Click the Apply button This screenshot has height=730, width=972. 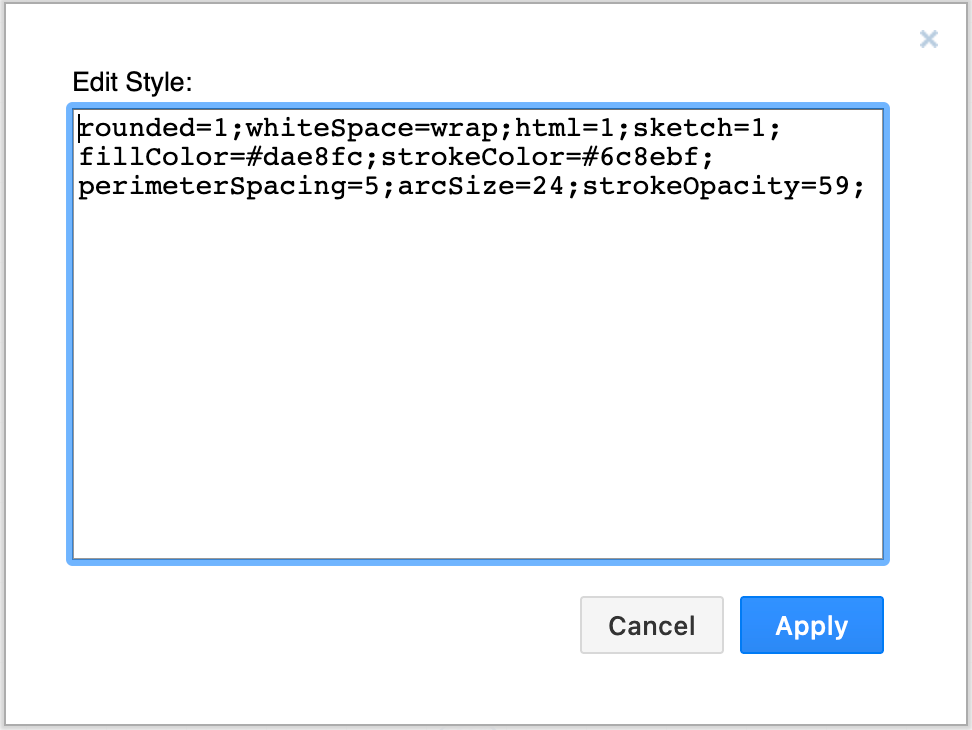(x=811, y=625)
